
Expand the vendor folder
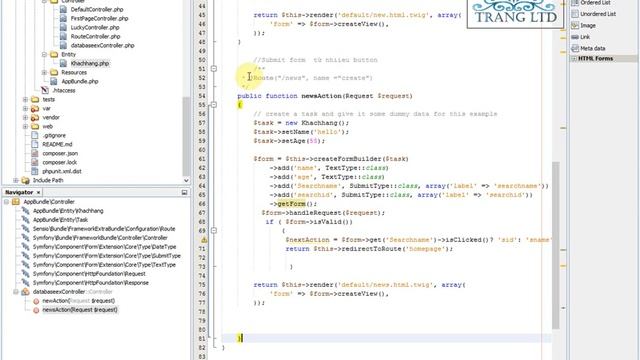point(25,117)
